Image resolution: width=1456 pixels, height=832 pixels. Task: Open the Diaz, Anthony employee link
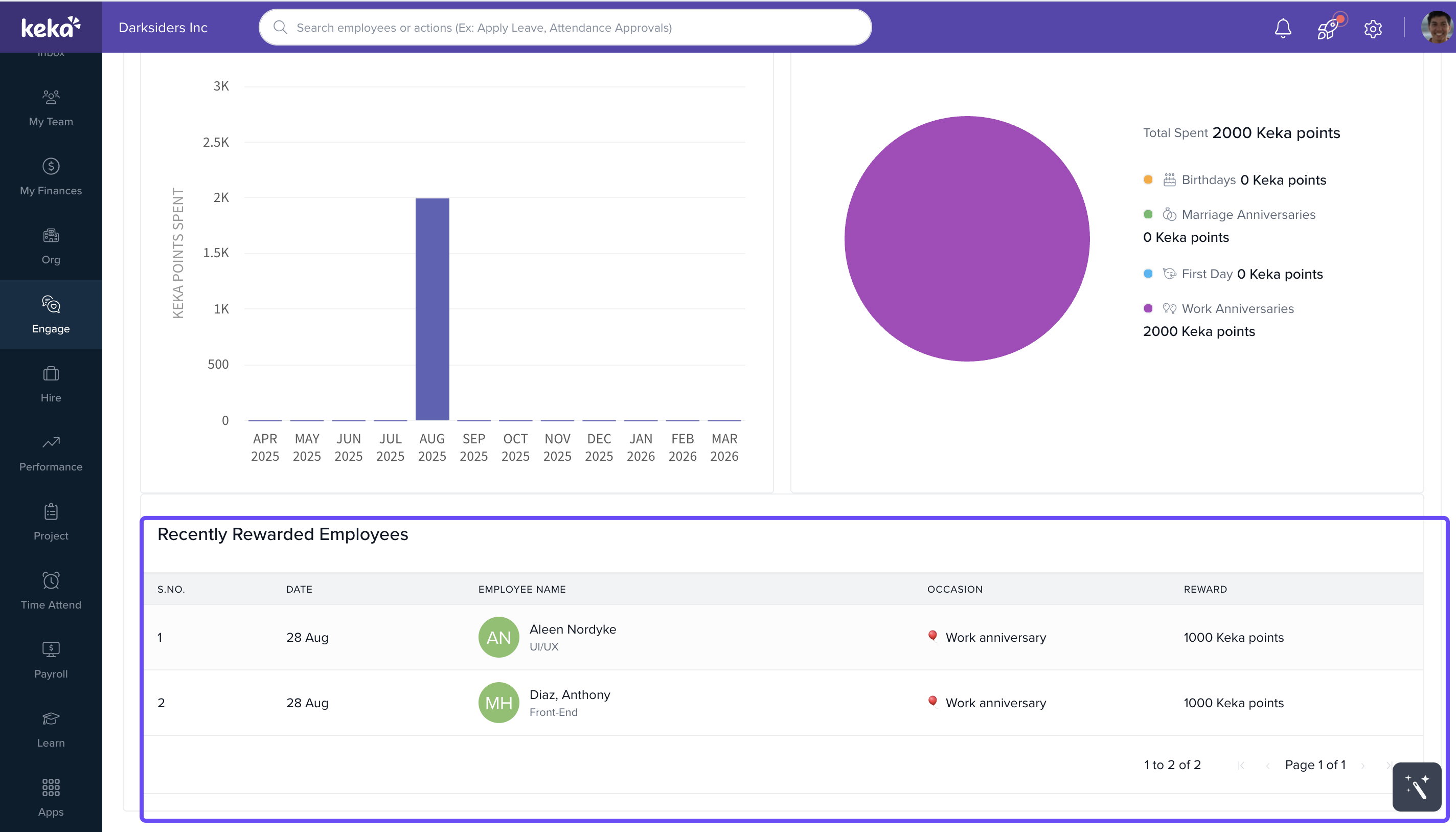click(x=570, y=694)
